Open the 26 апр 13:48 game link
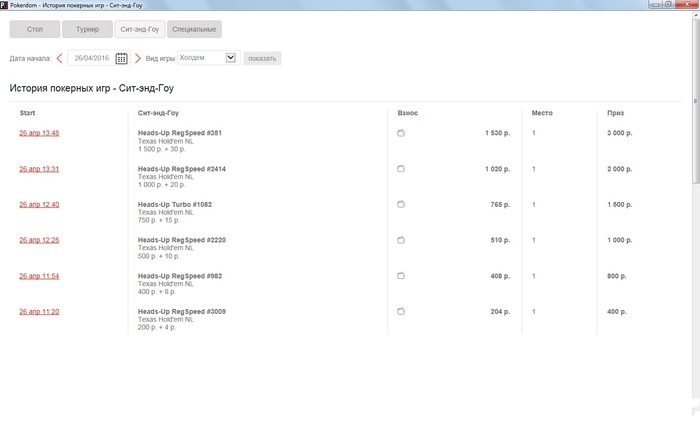This screenshot has height=438, width=700. click(39, 133)
